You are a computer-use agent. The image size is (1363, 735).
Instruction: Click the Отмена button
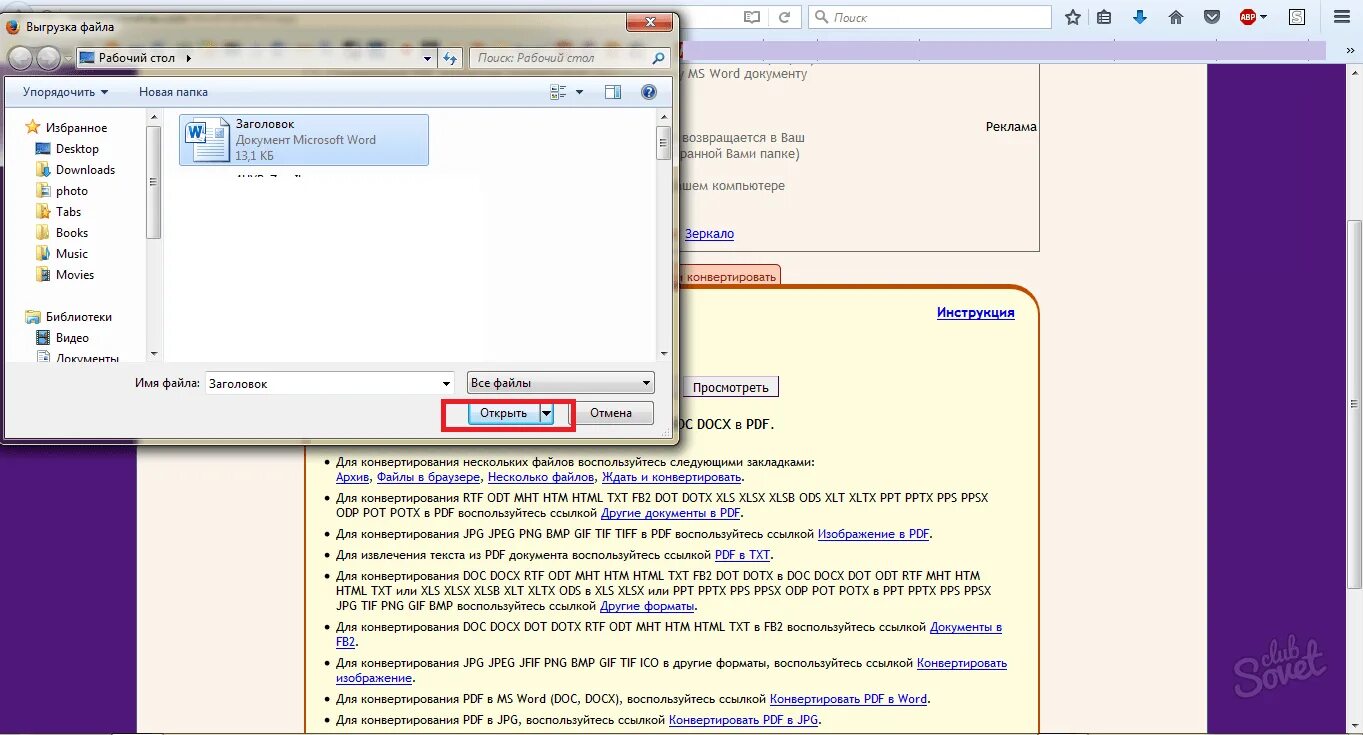(x=611, y=413)
